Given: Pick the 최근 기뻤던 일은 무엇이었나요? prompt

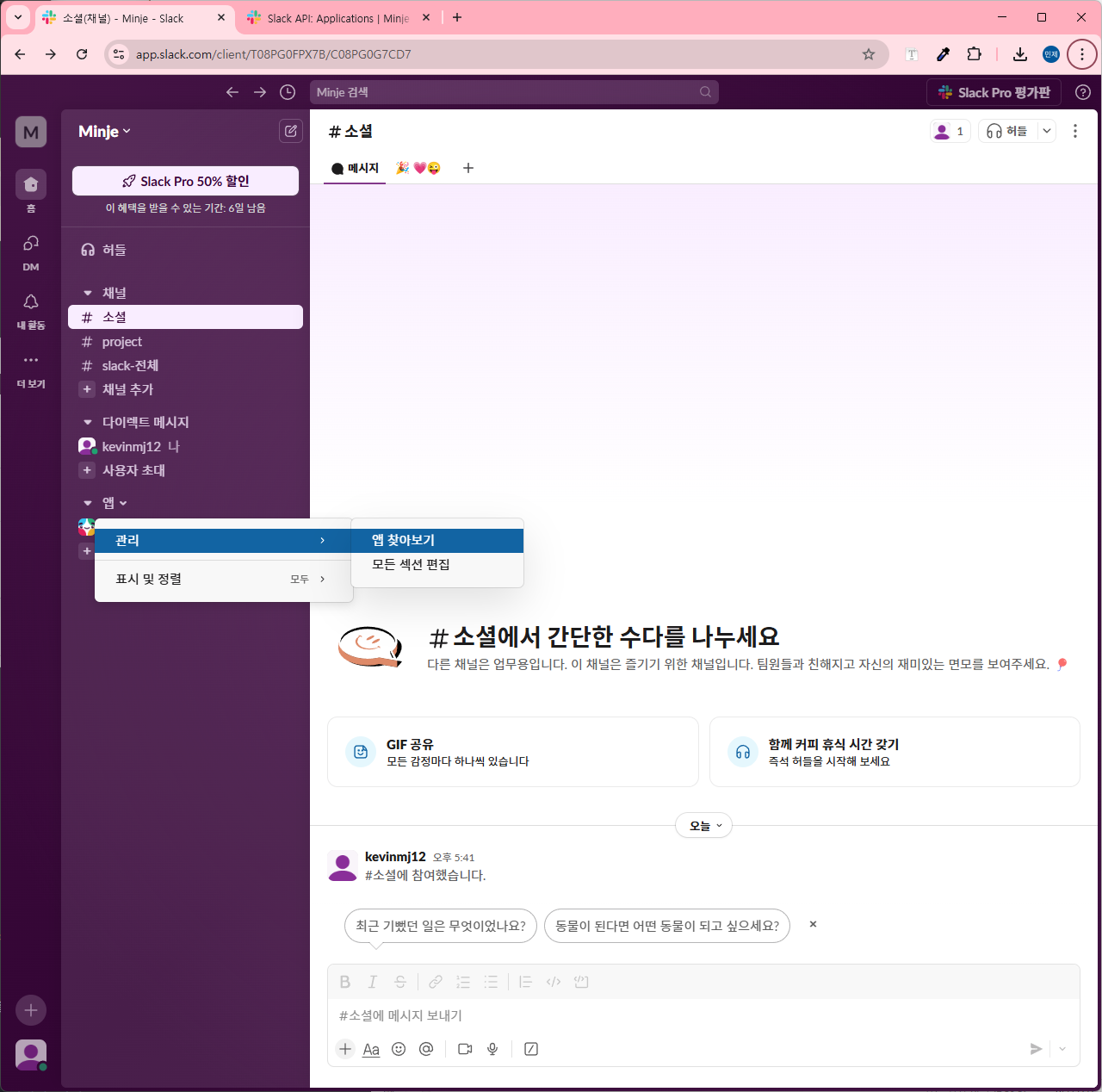Looking at the screenshot, I should [441, 926].
